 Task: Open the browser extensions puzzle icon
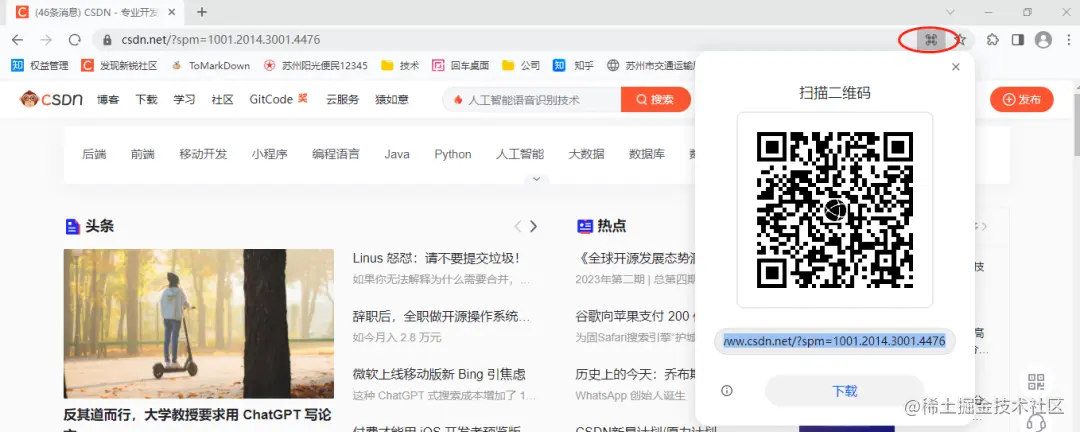[993, 40]
